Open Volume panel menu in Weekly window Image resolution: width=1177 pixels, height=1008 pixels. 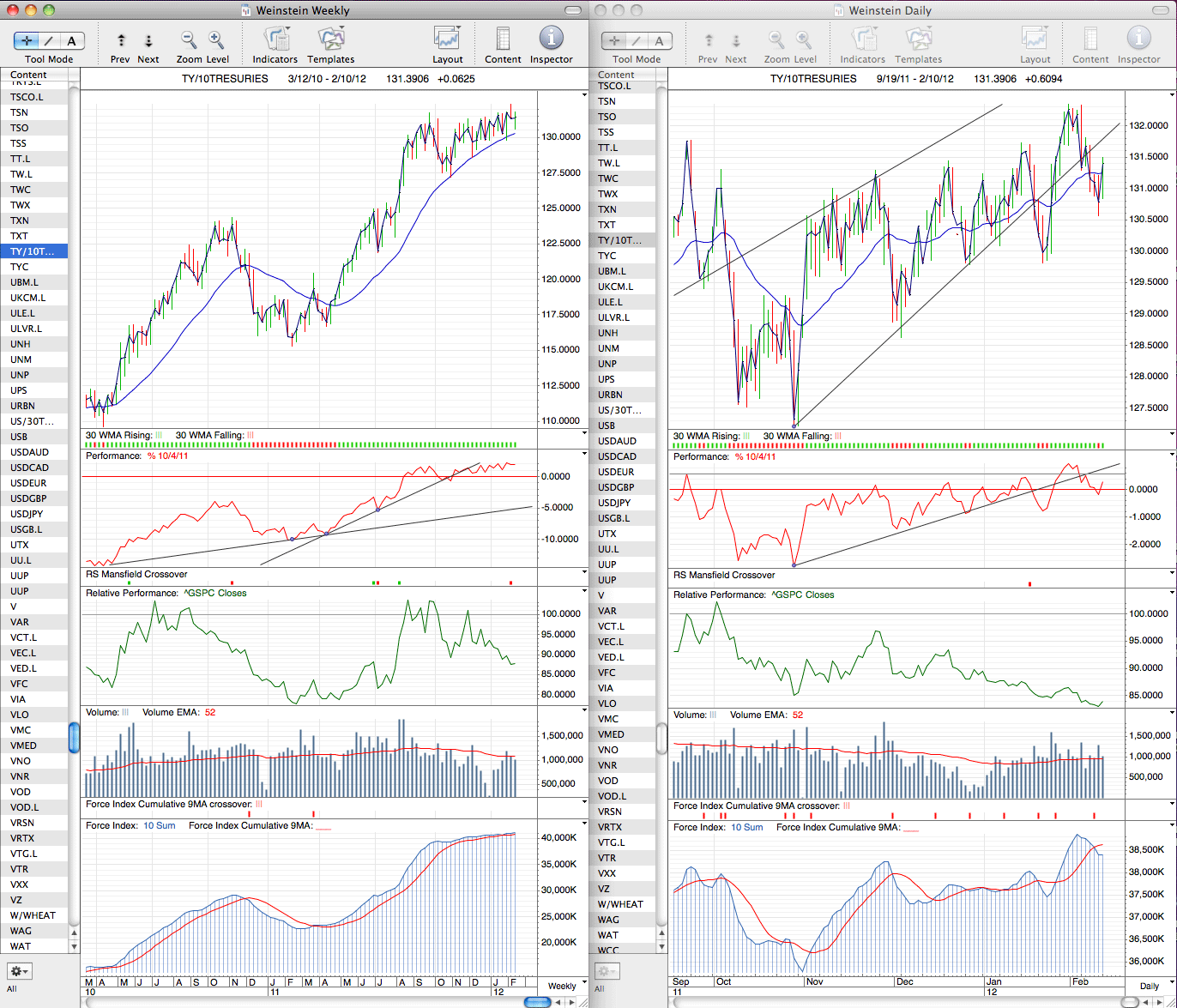coord(585,712)
